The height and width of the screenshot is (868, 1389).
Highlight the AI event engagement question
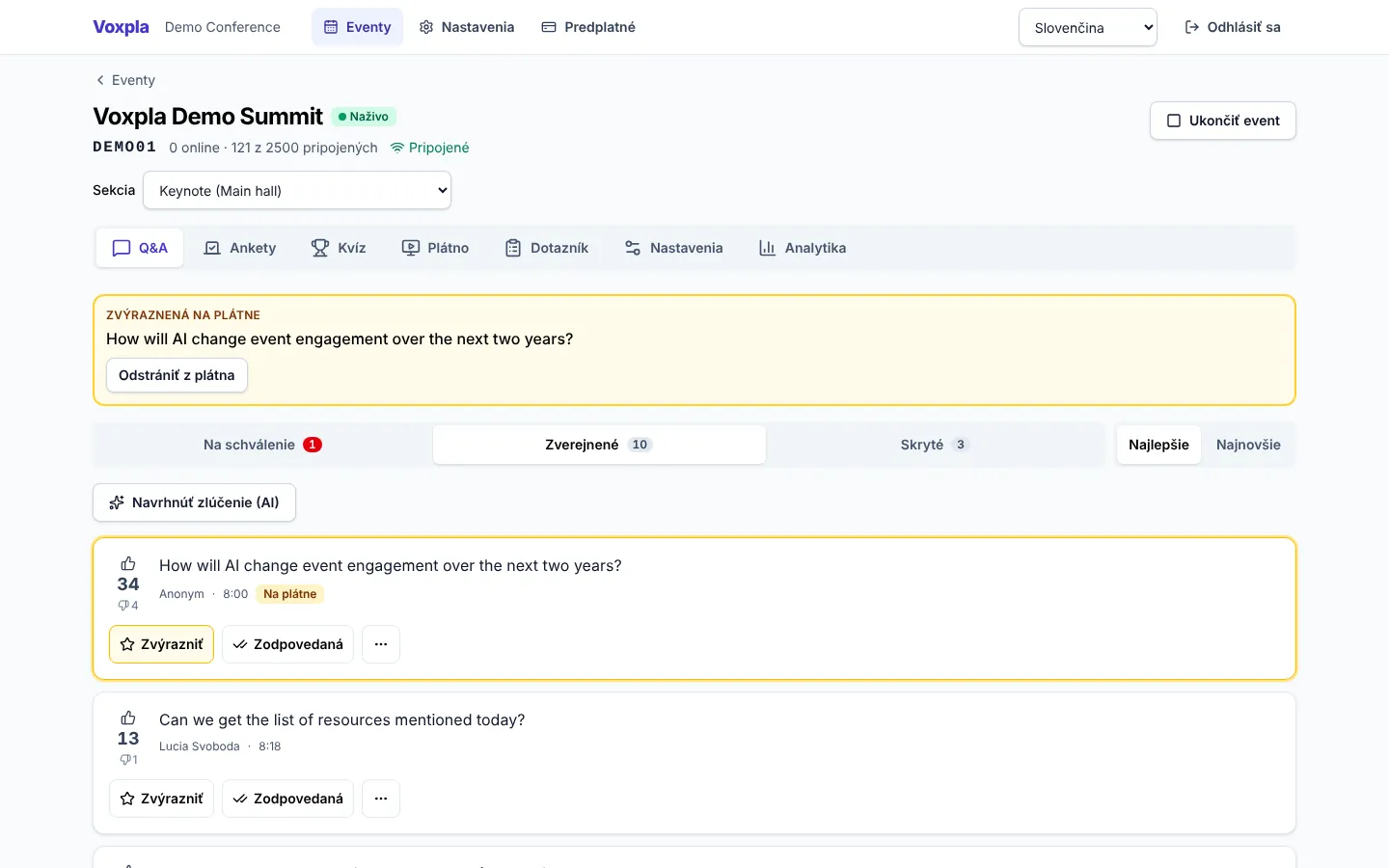[x=161, y=644]
